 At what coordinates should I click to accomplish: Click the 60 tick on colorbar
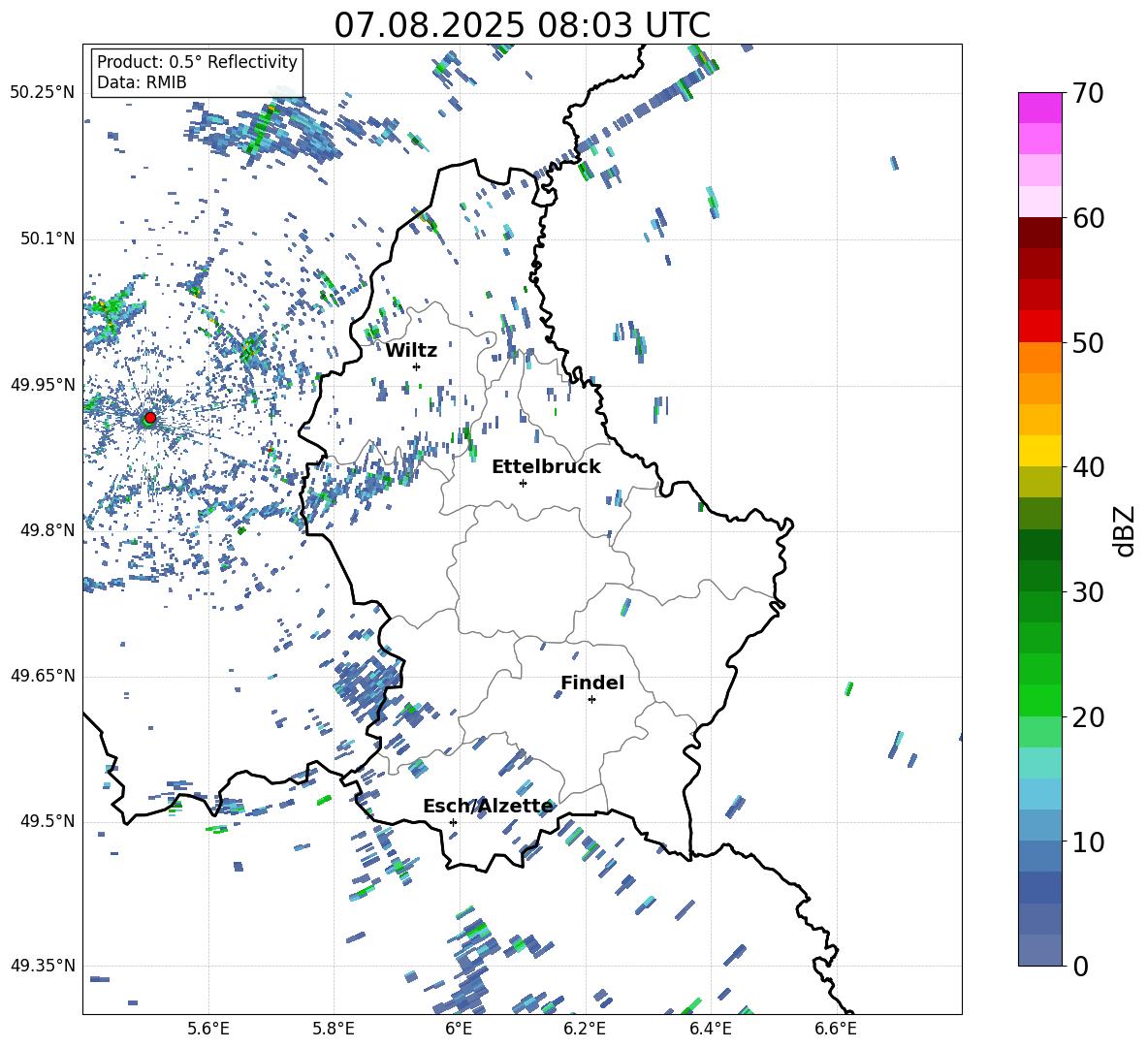coord(1088,218)
